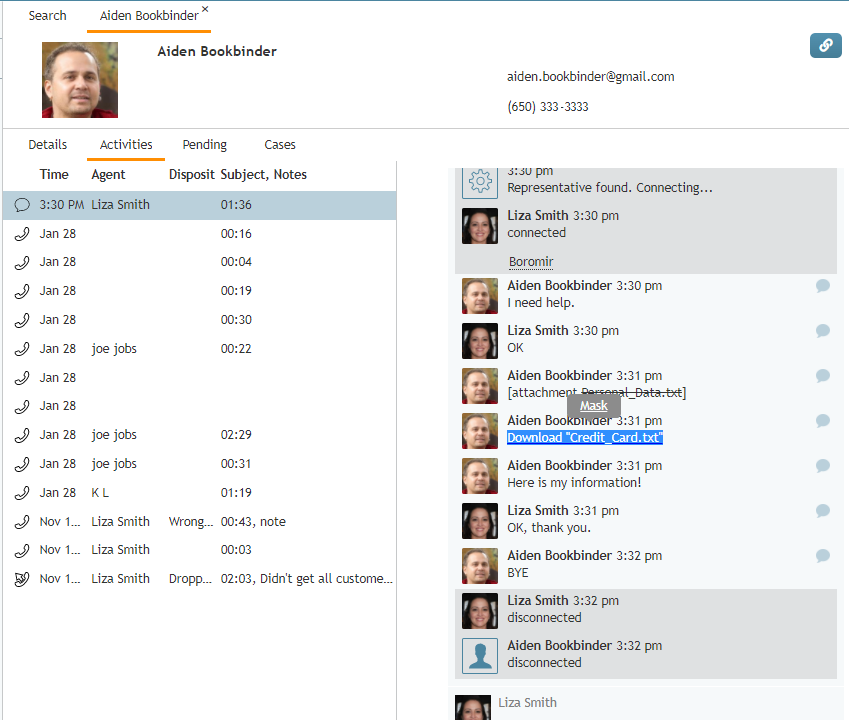Click Liza Smith avatar on 'connected' message
Viewport: 849px width, 720px height.
pos(480,226)
